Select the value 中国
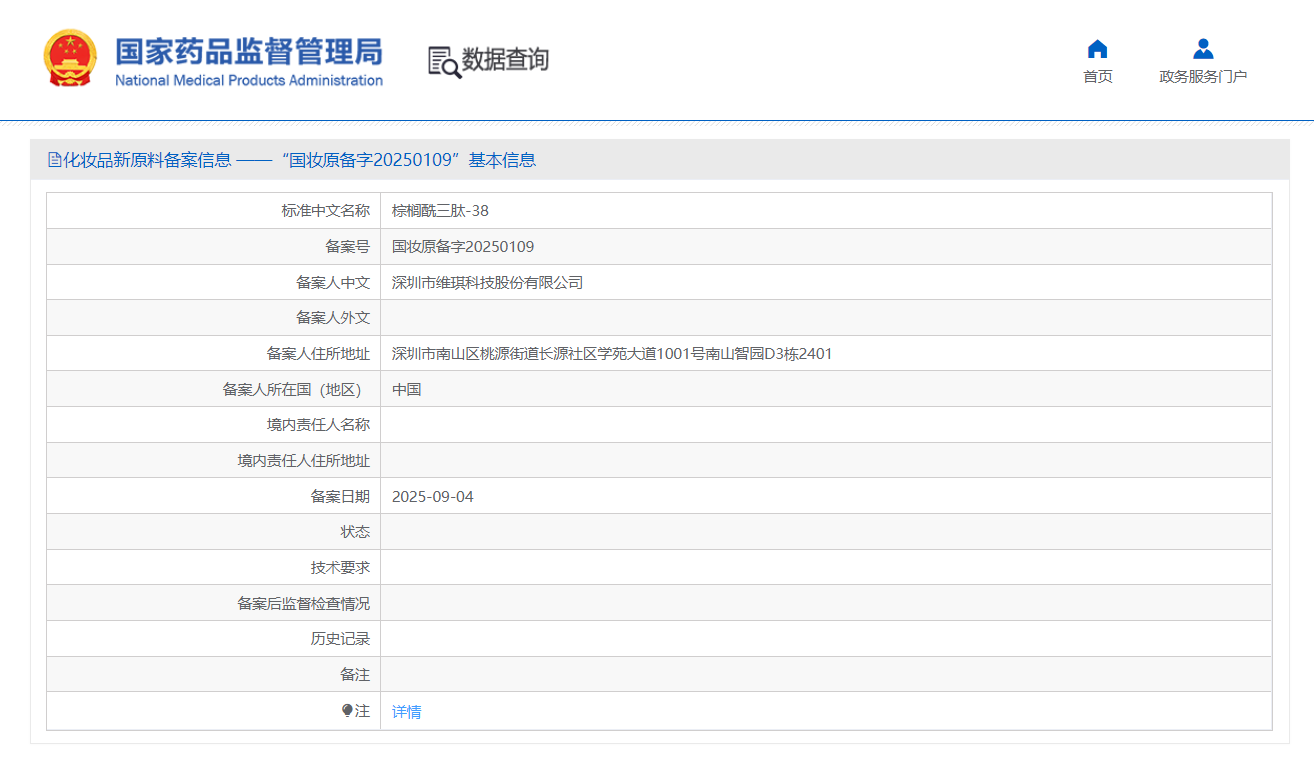The image size is (1314, 759). coord(406,390)
